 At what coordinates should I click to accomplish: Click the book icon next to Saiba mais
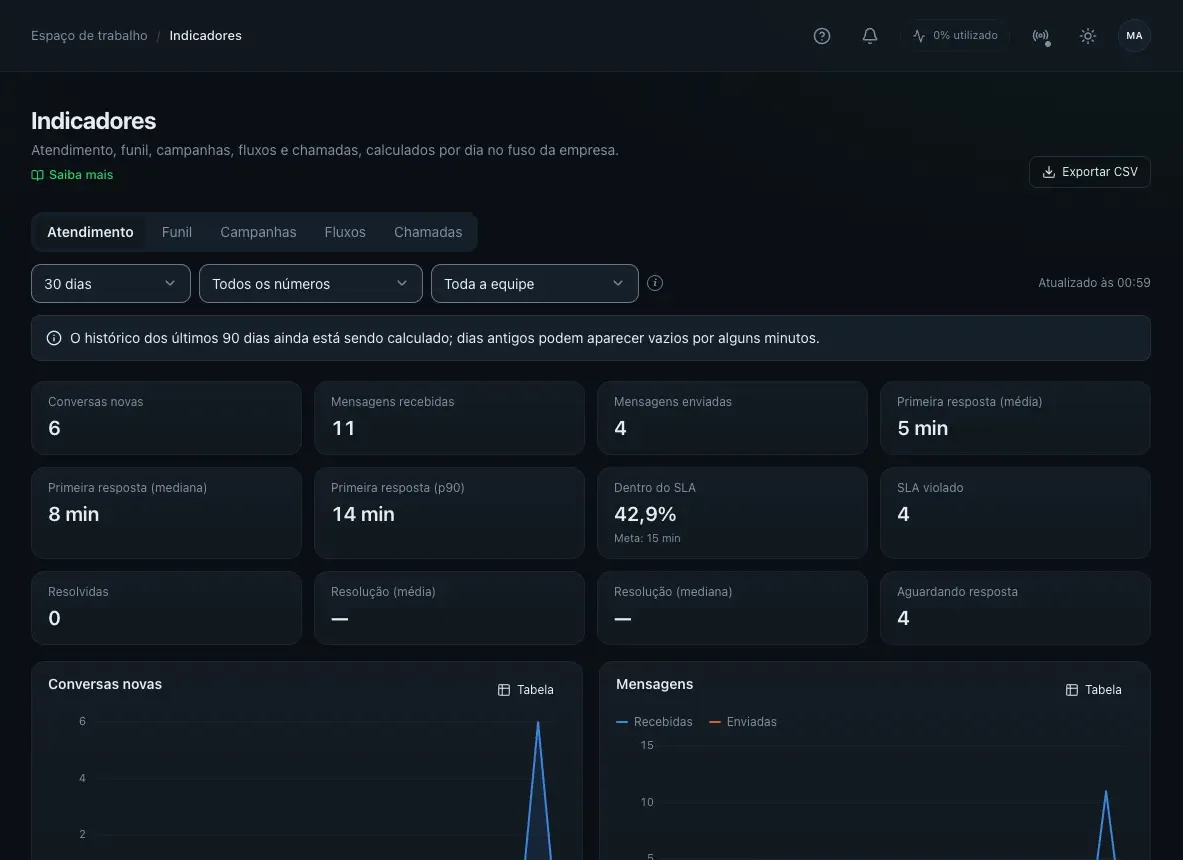pyautogui.click(x=37, y=175)
